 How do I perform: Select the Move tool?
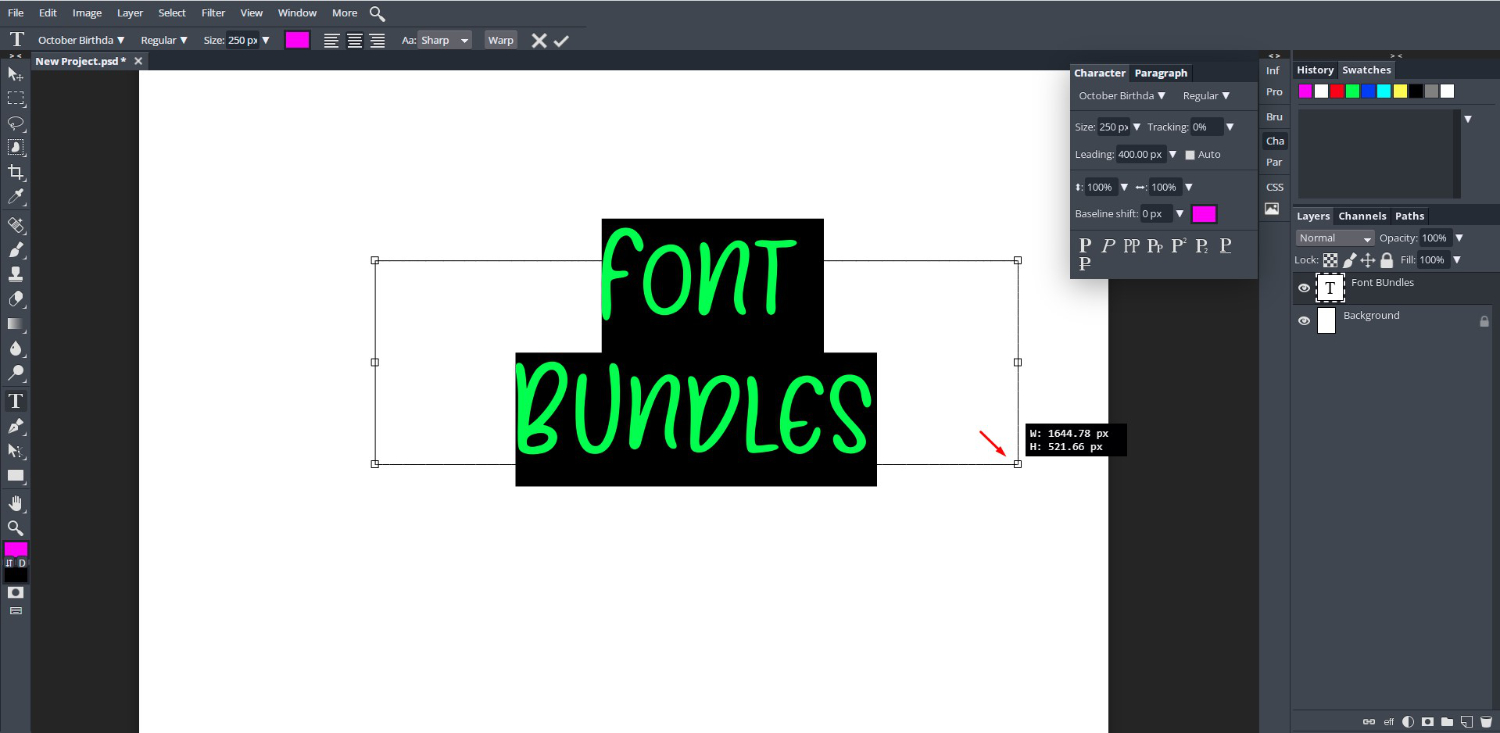click(x=16, y=74)
